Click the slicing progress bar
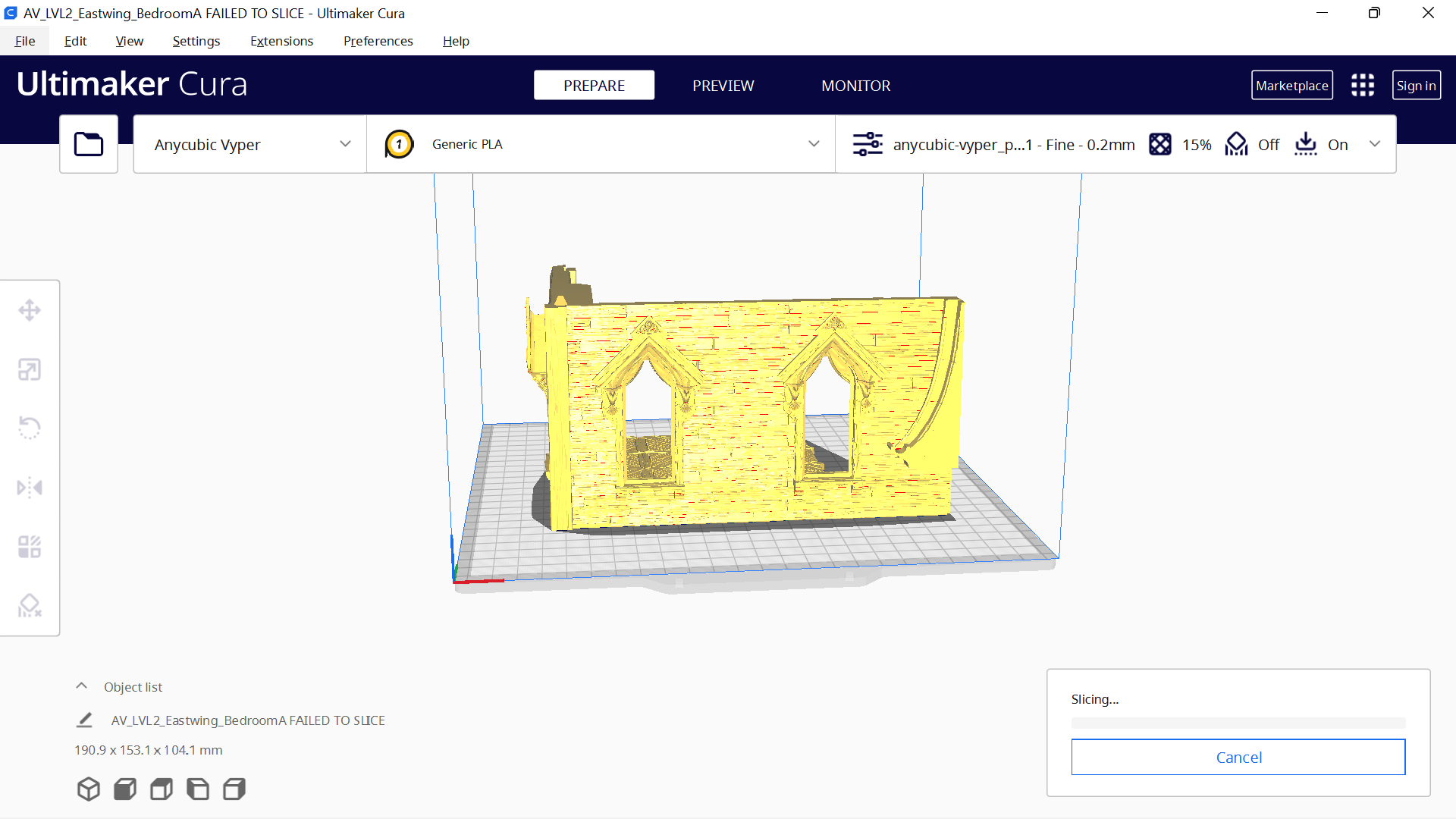 (x=1238, y=723)
